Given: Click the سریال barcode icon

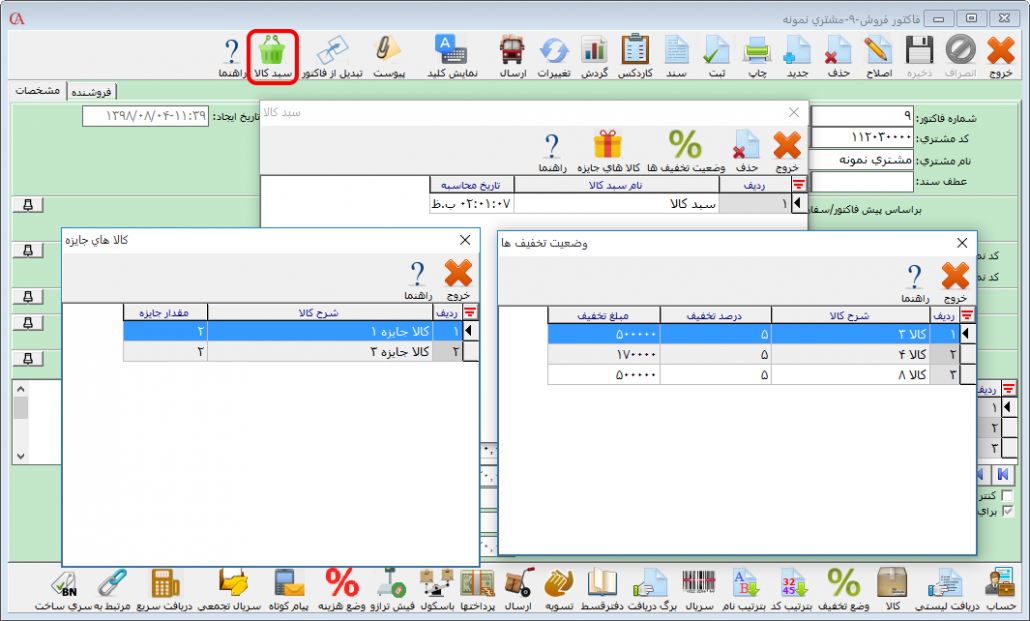Looking at the screenshot, I should click(x=697, y=588).
